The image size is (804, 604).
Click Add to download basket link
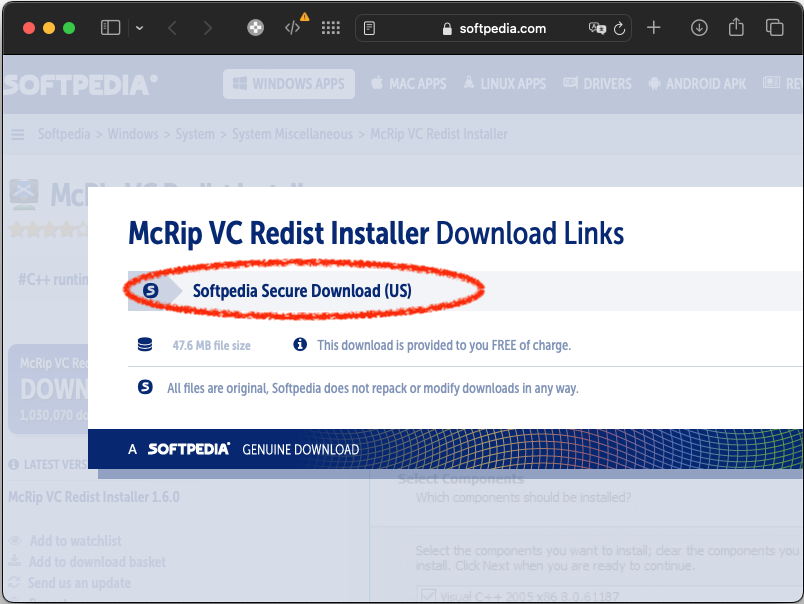(x=97, y=562)
